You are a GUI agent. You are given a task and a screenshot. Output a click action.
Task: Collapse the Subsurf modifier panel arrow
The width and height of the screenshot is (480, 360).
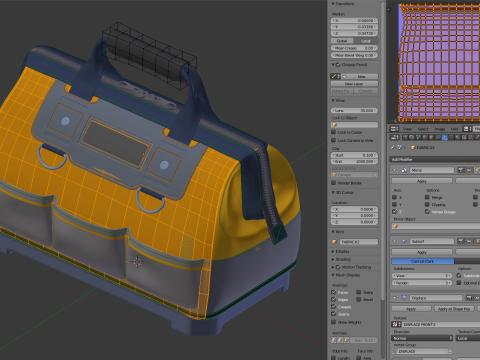click(x=395, y=241)
